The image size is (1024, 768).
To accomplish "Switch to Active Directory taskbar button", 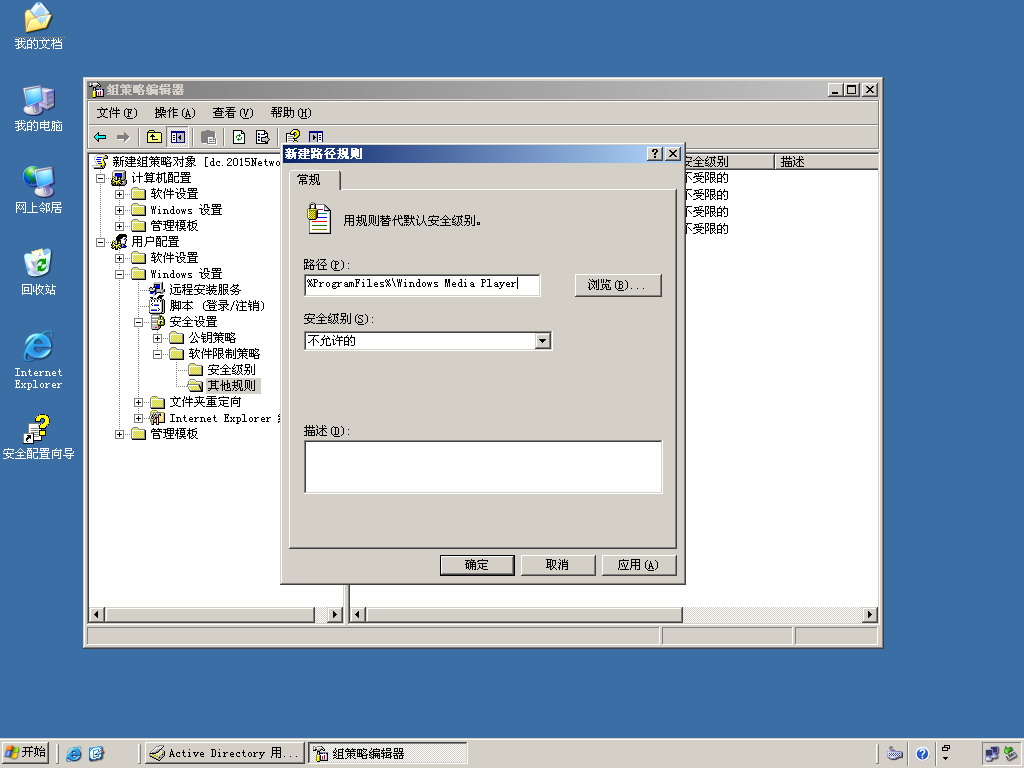I will (x=225, y=753).
